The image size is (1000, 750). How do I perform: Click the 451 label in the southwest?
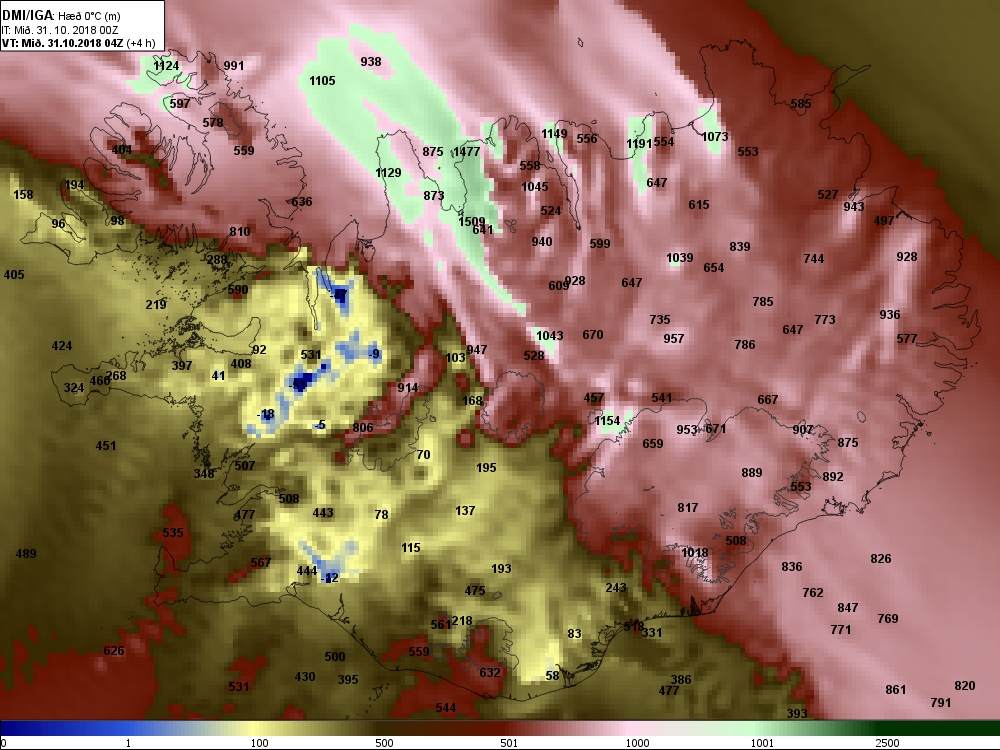(106, 446)
